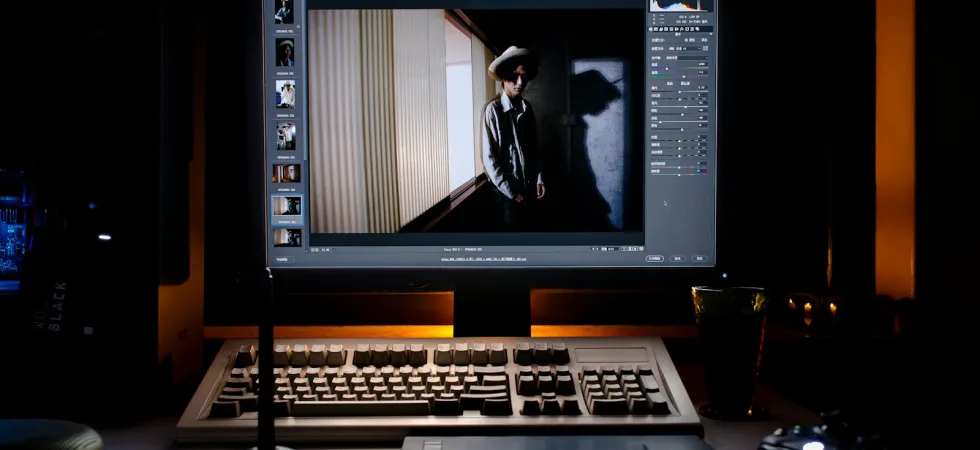Click the Default tone link above Exposure
Image resolution: width=980 pixels, height=450 pixels.
tap(684, 83)
